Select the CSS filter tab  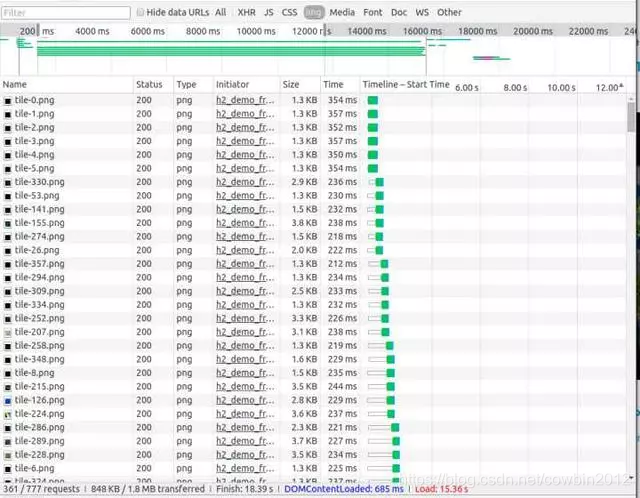pyautogui.click(x=289, y=12)
